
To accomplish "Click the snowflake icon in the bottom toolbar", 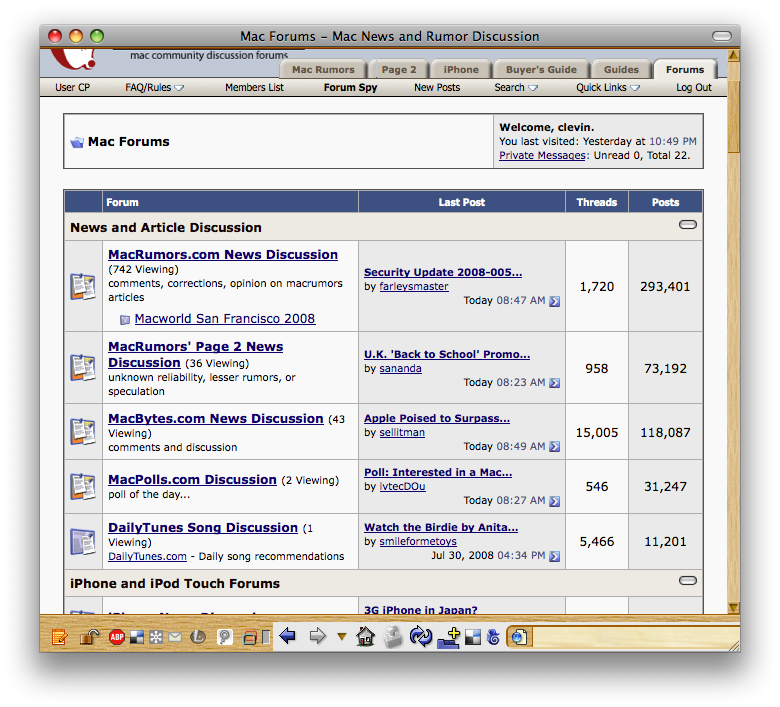I will (156, 637).
